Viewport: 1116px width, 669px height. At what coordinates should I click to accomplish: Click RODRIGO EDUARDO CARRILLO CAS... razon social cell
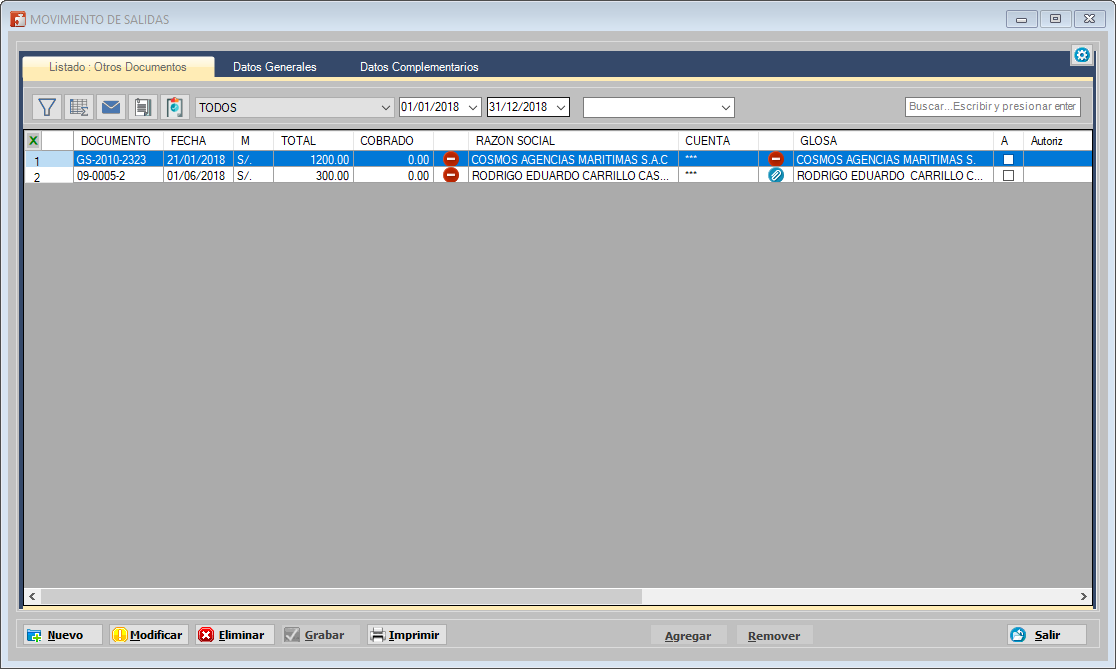574,175
